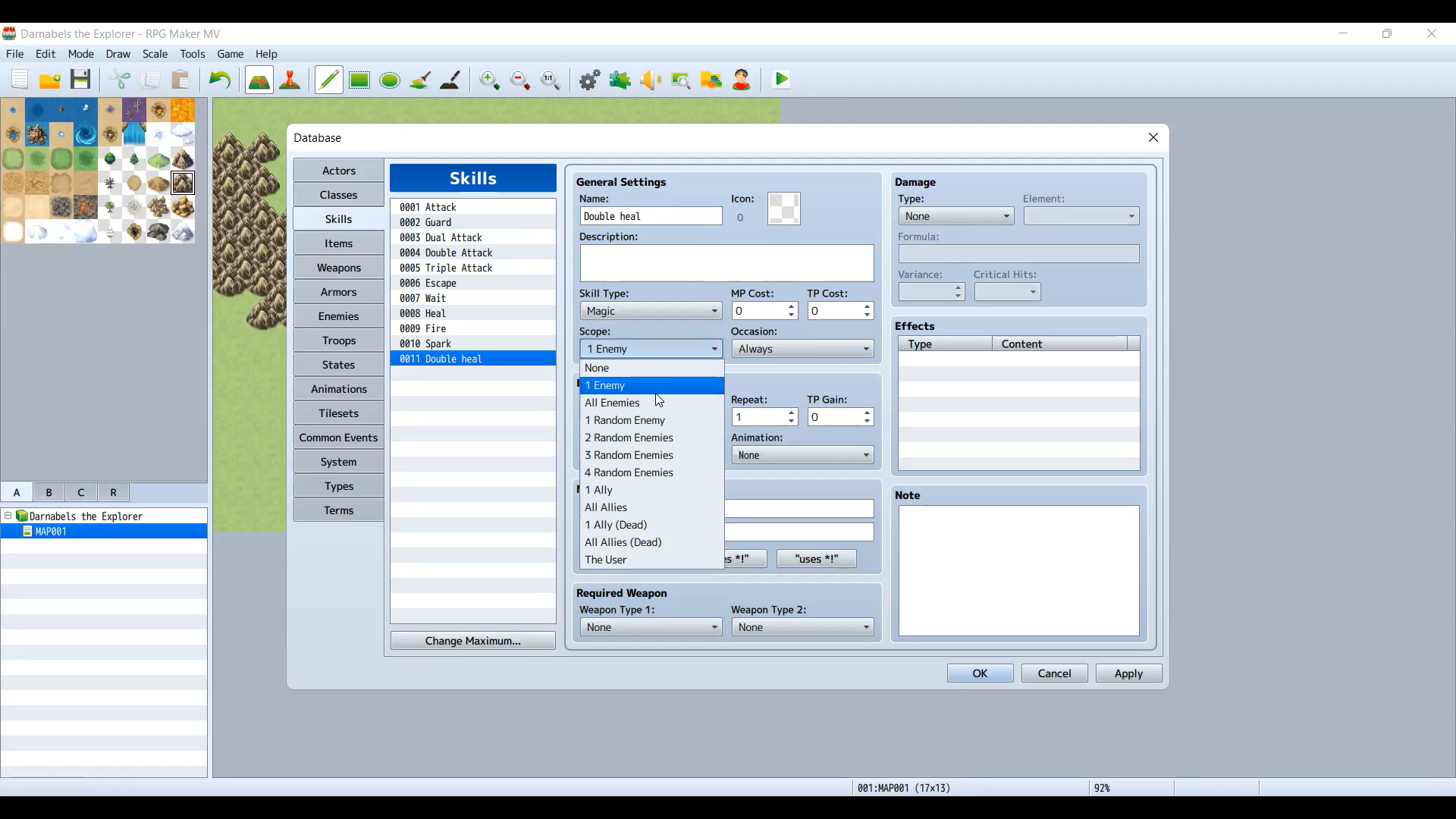Open the Weapon Type 1 dropdown
The height and width of the screenshot is (819, 1456).
(651, 627)
